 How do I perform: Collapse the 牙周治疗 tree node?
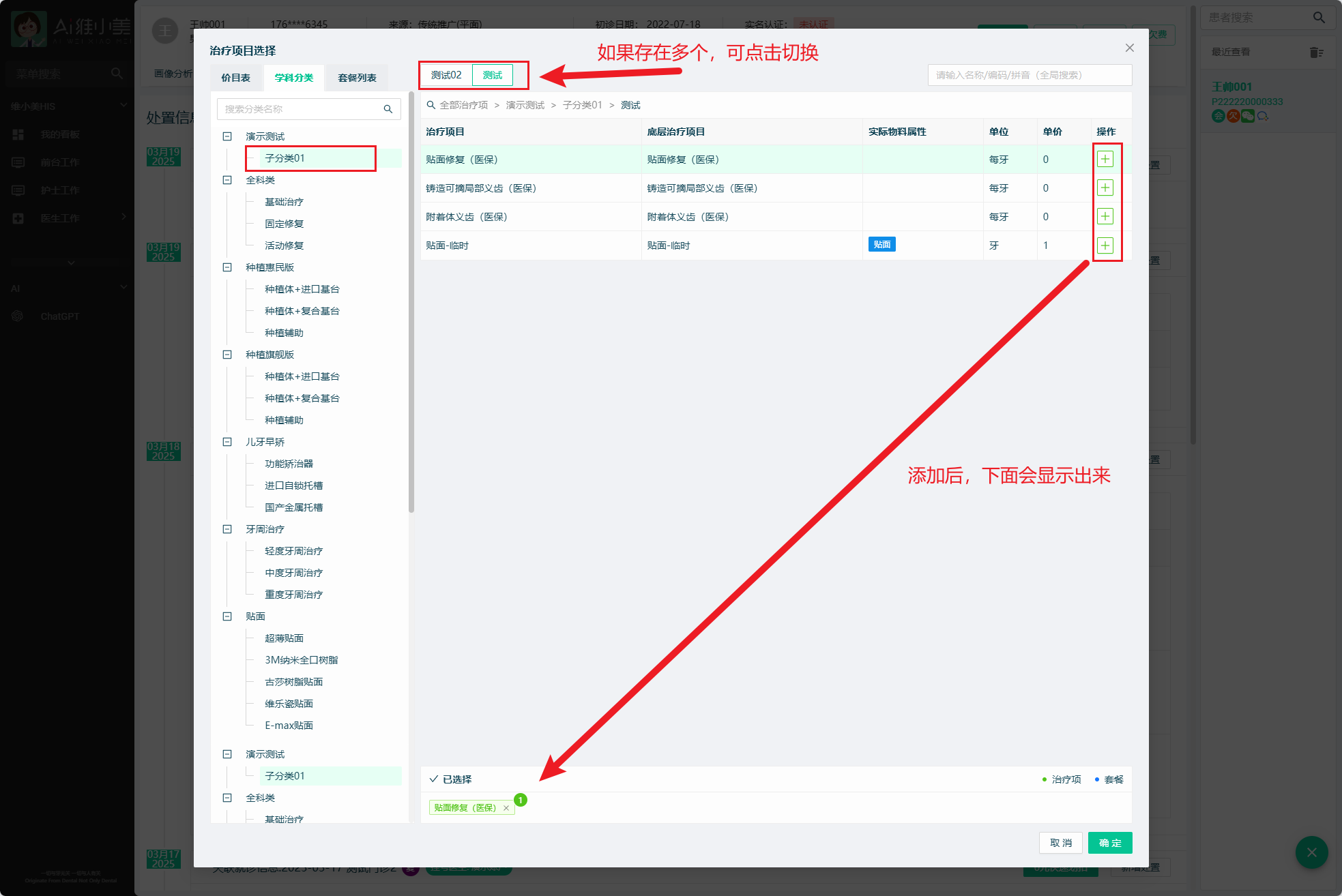point(227,529)
